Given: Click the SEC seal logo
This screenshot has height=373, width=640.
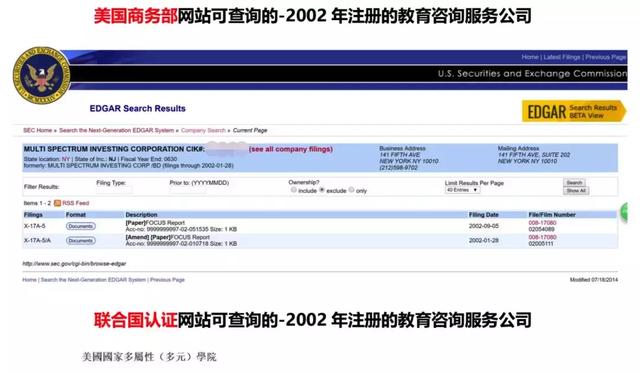Looking at the screenshot, I should pyautogui.click(x=41, y=75).
